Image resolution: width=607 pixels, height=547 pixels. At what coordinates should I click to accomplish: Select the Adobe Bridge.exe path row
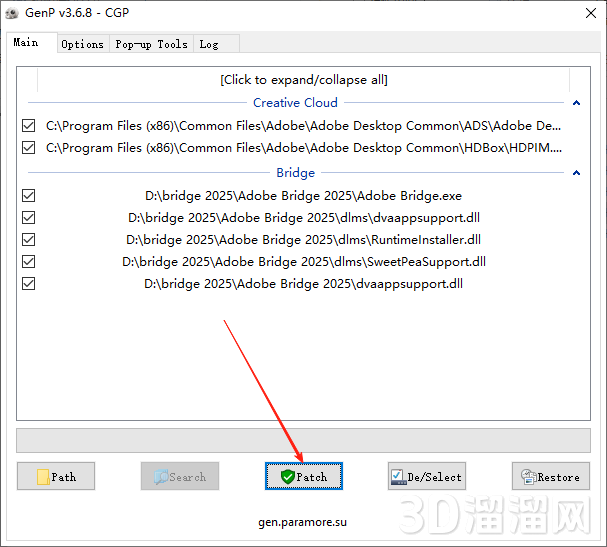304,195
